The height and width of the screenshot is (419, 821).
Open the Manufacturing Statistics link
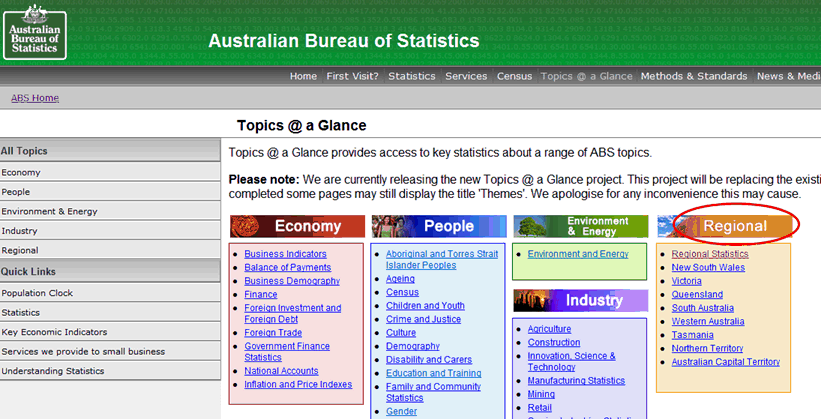point(576,381)
